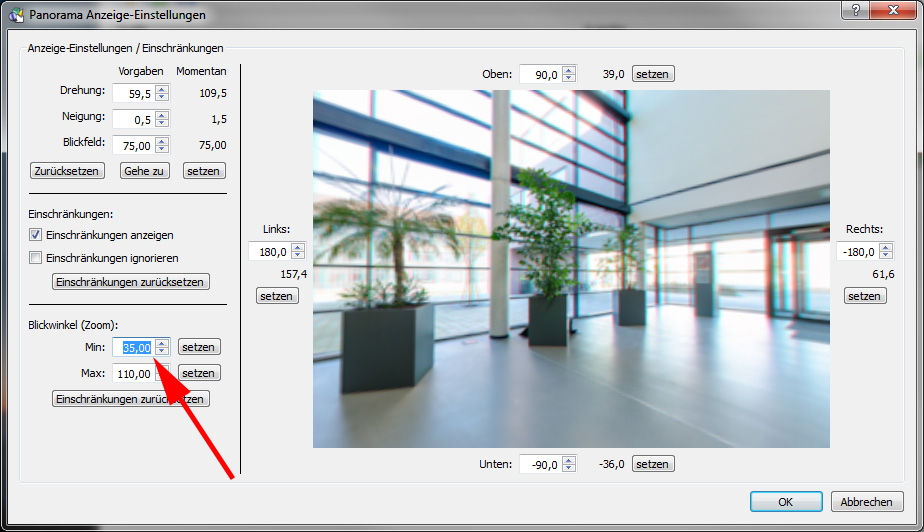924x532 pixels.
Task: Decrease the Oben value with down arrow
Action: (x=569, y=78)
